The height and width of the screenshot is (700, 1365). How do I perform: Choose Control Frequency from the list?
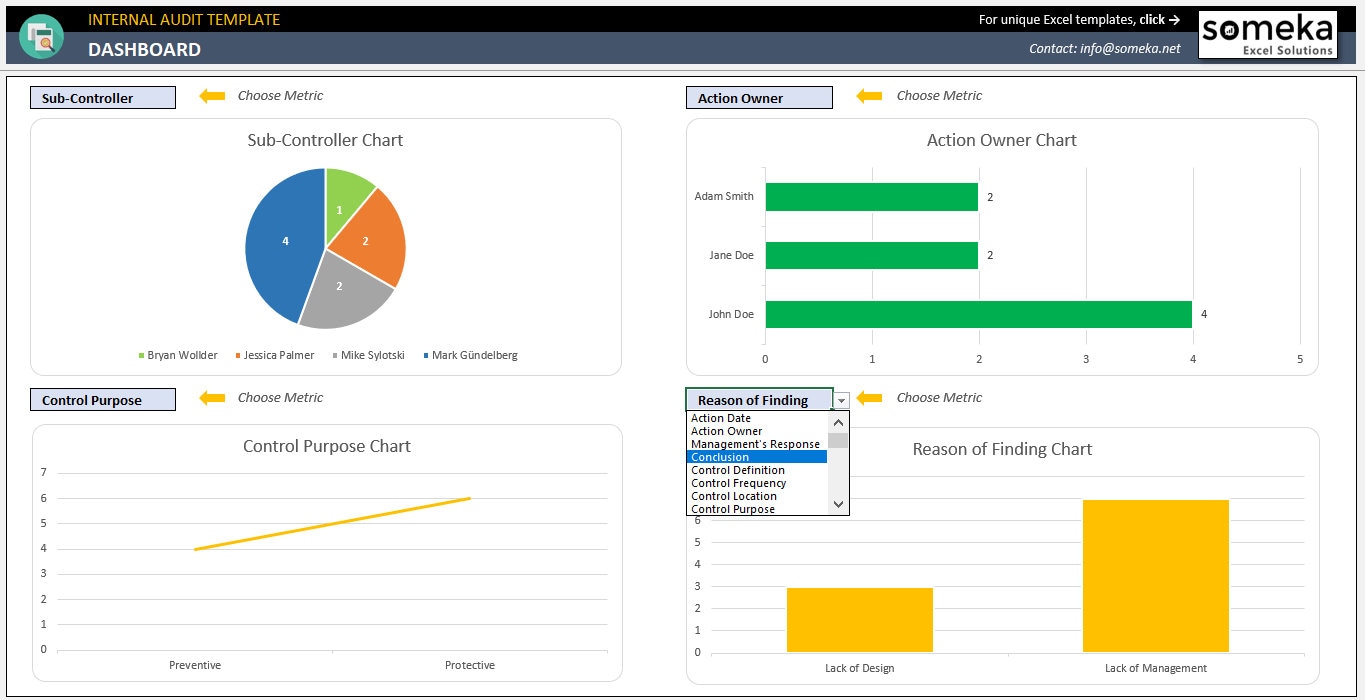coord(757,483)
